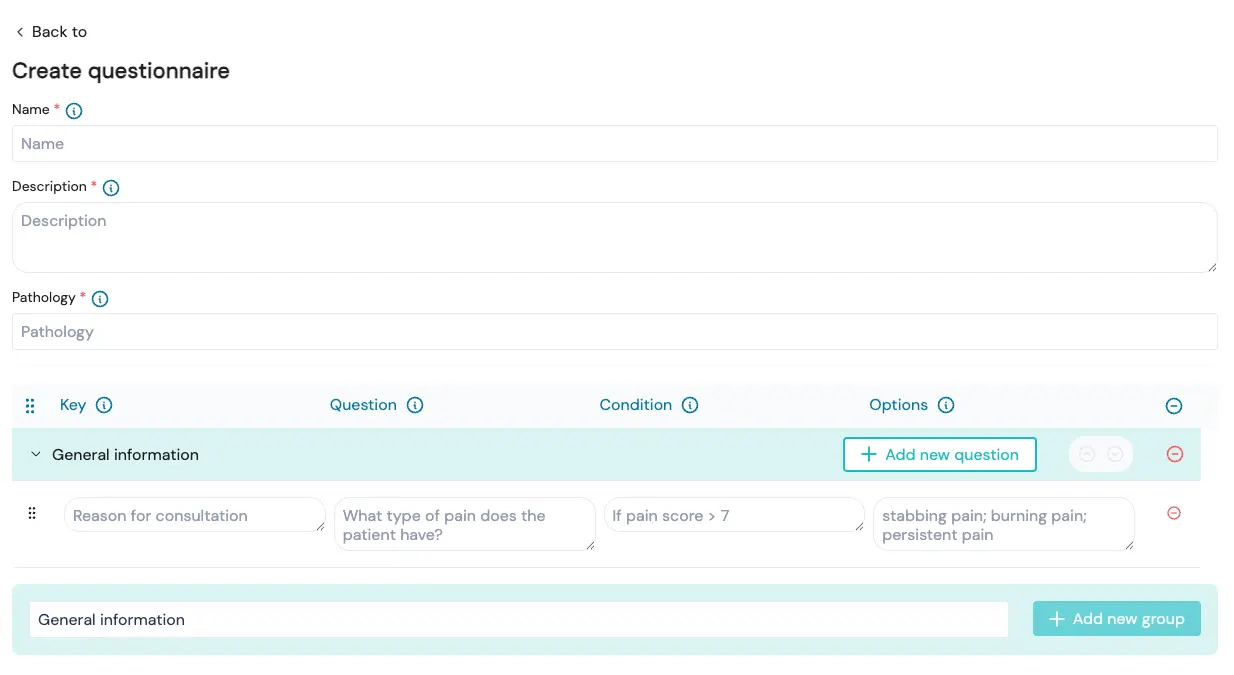Open the Options column info tooltip
Viewport: 1234px width, 675px height.
[x=946, y=405]
